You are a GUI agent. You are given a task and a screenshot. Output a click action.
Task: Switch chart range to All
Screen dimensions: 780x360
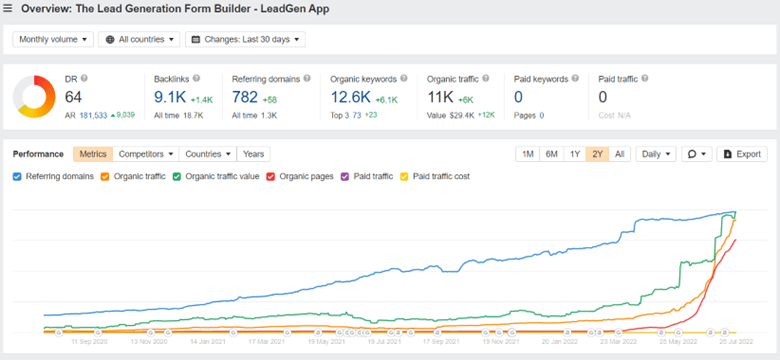[619, 154]
